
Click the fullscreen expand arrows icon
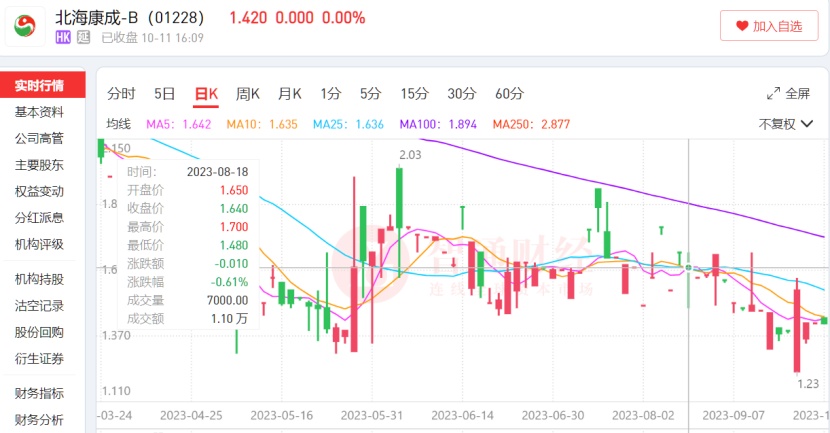(x=773, y=94)
